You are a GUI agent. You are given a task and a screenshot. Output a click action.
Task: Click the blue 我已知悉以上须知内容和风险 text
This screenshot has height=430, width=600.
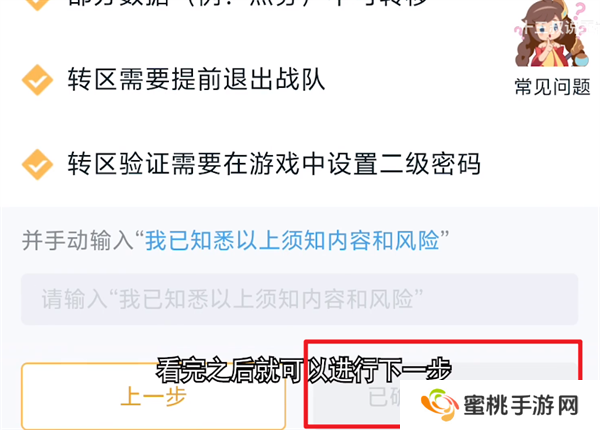292,241
